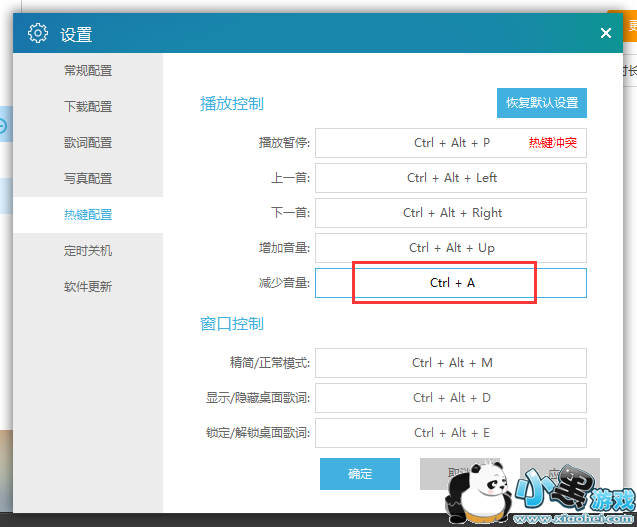Open the 常规配置 tab
This screenshot has height=527, width=637.
pos(88,71)
